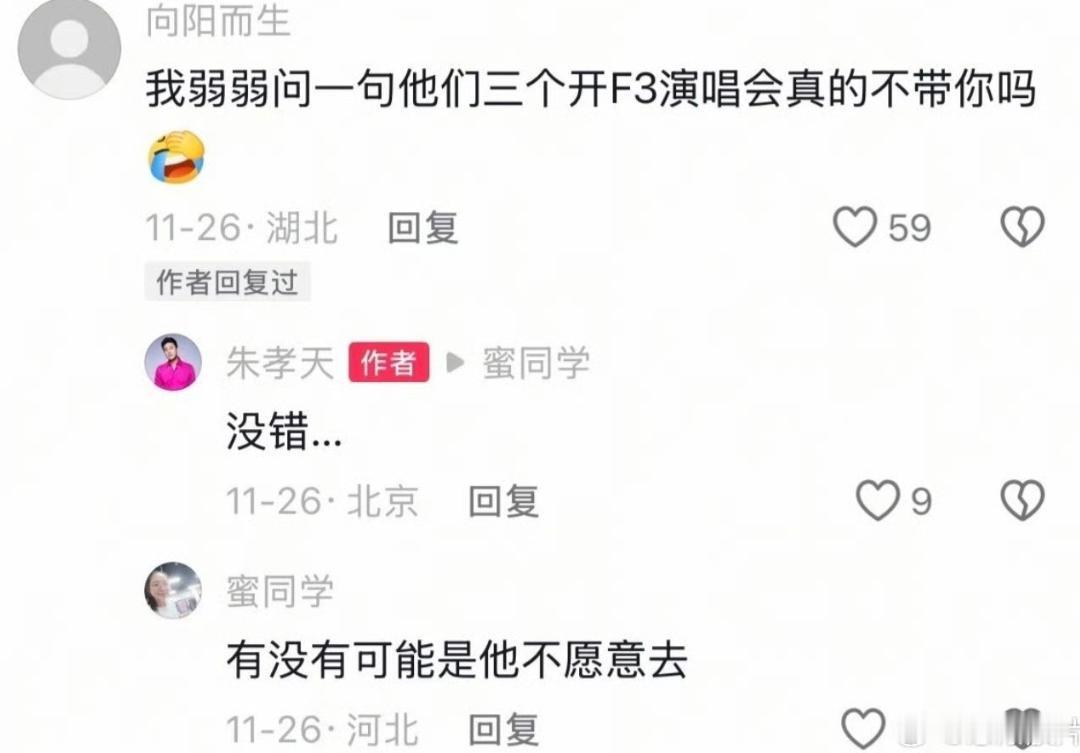Reply to the 湖北 comment
Viewport: 1080px width, 753px height.
423,227
